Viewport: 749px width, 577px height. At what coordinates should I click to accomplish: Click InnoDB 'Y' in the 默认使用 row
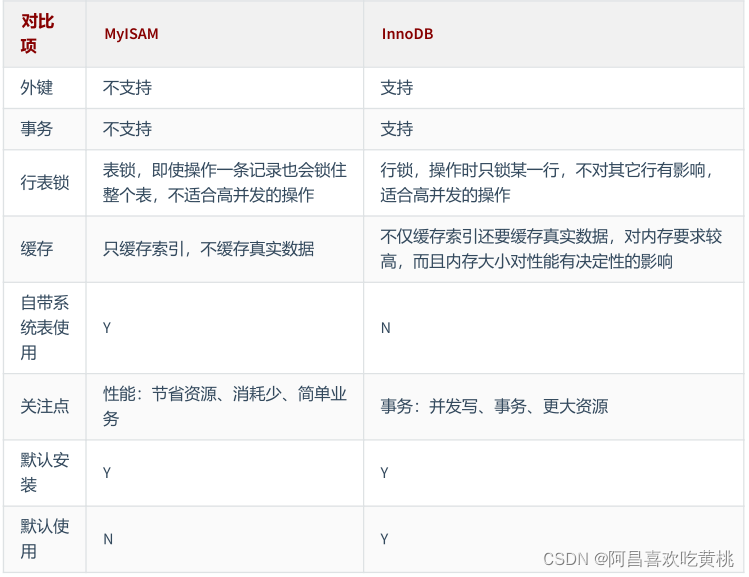385,539
